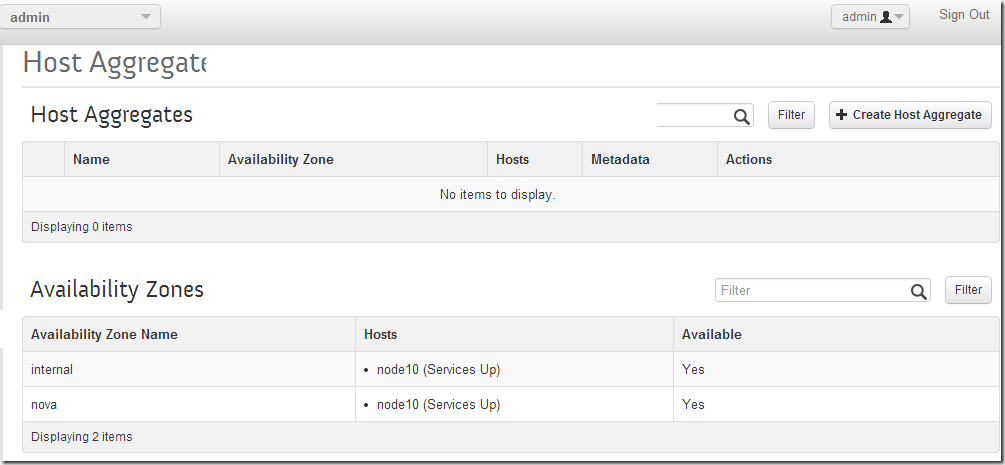Click the Filter button for Availability Zones

pyautogui.click(x=968, y=290)
